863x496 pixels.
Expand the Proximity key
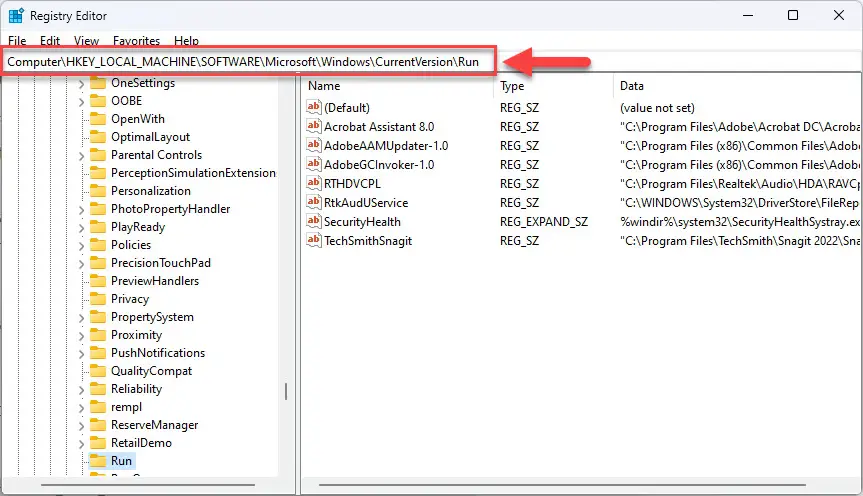click(81, 335)
